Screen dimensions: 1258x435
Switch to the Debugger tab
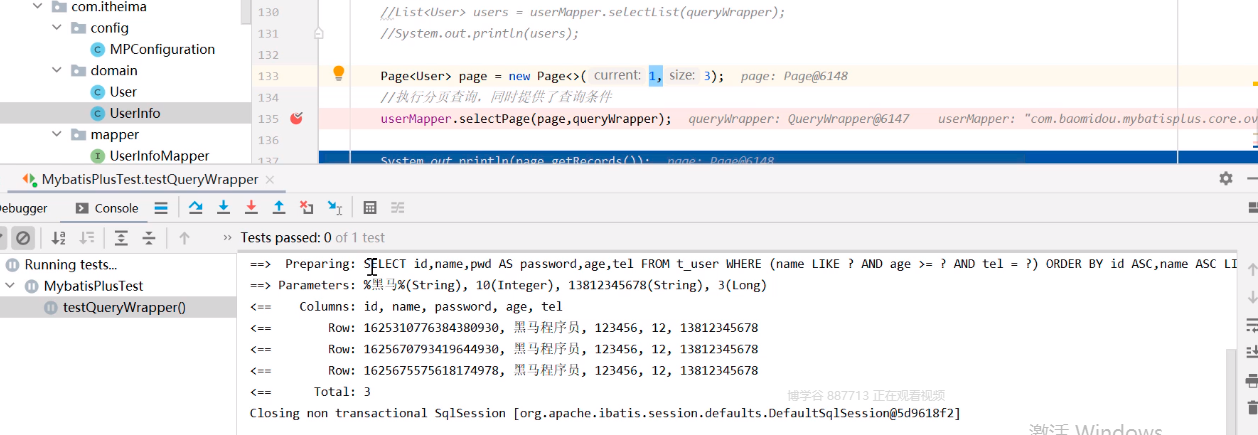point(22,208)
